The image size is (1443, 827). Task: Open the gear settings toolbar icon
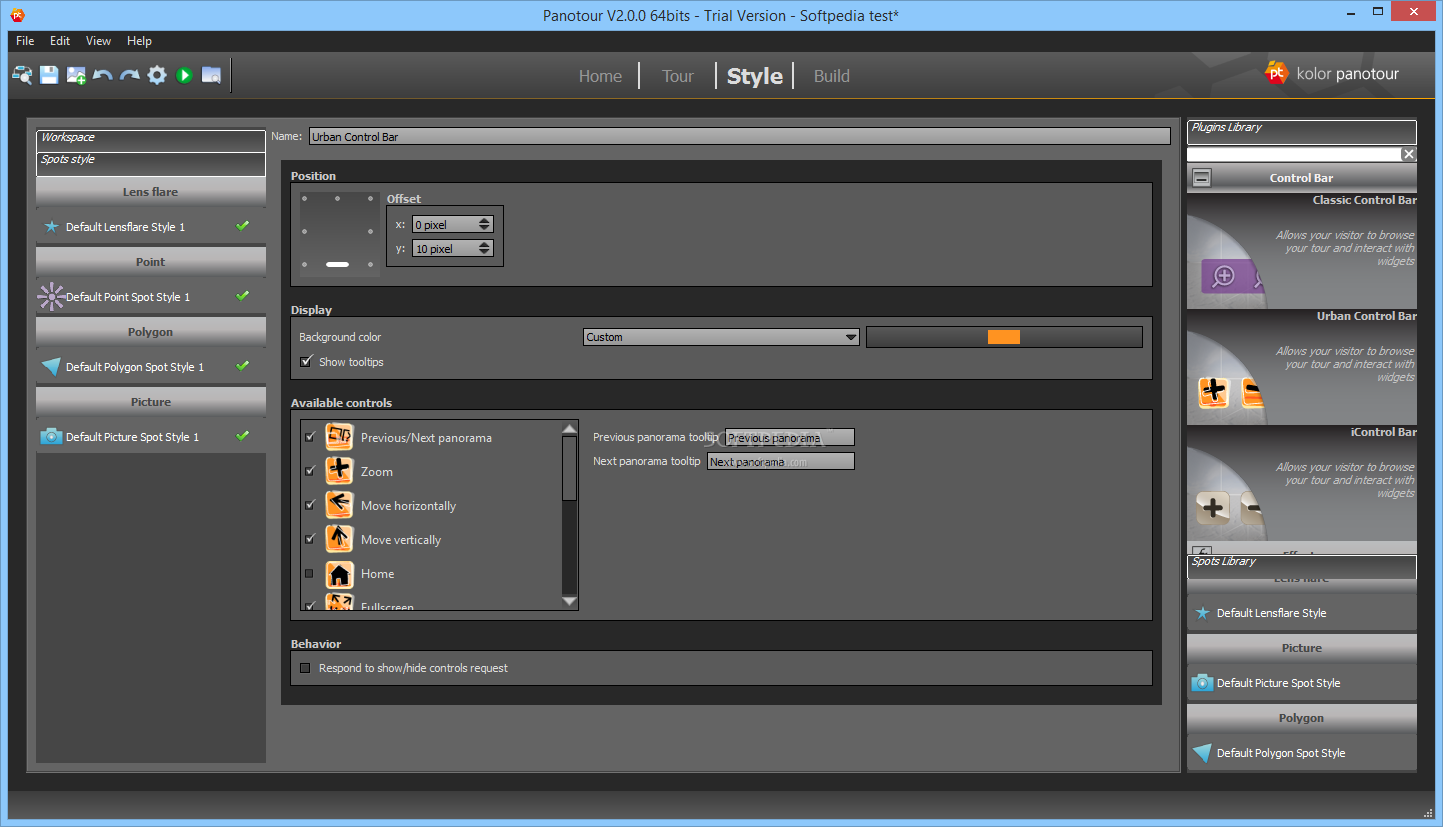157,75
